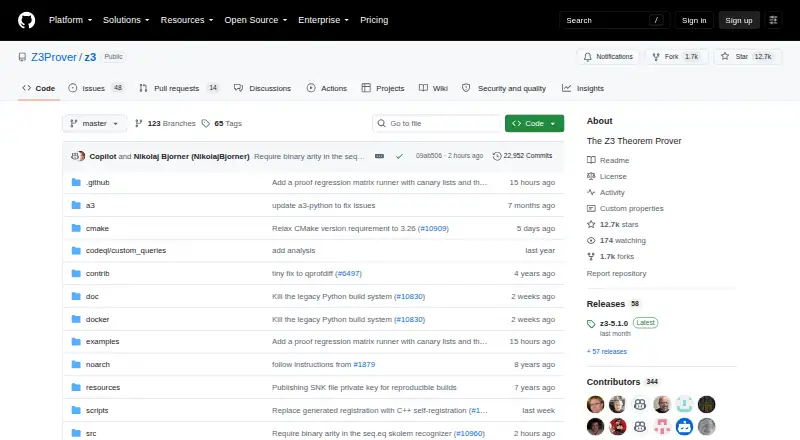
Task: Open the Insights tab
Action: click(583, 88)
